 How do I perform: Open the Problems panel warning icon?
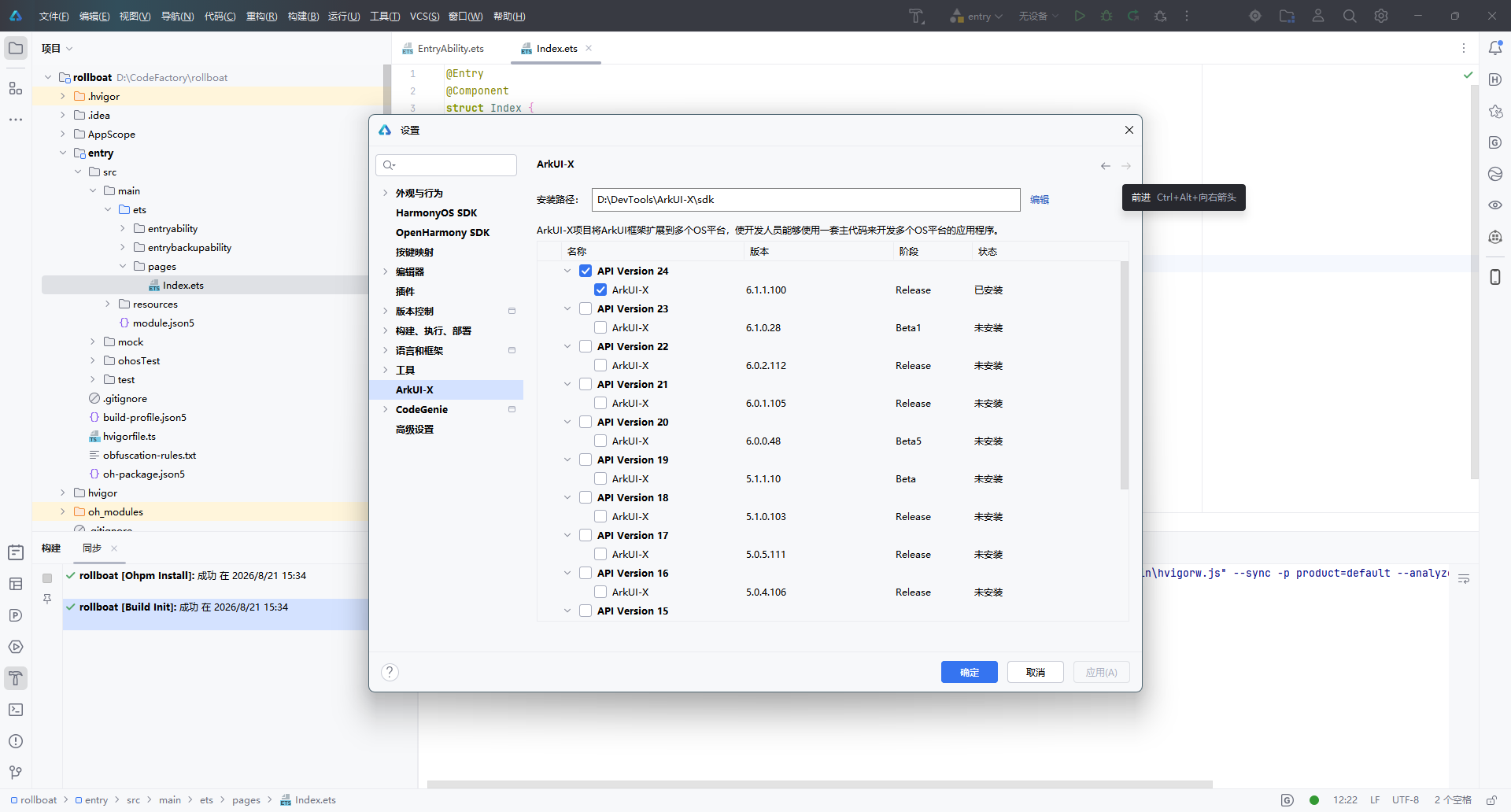click(16, 741)
